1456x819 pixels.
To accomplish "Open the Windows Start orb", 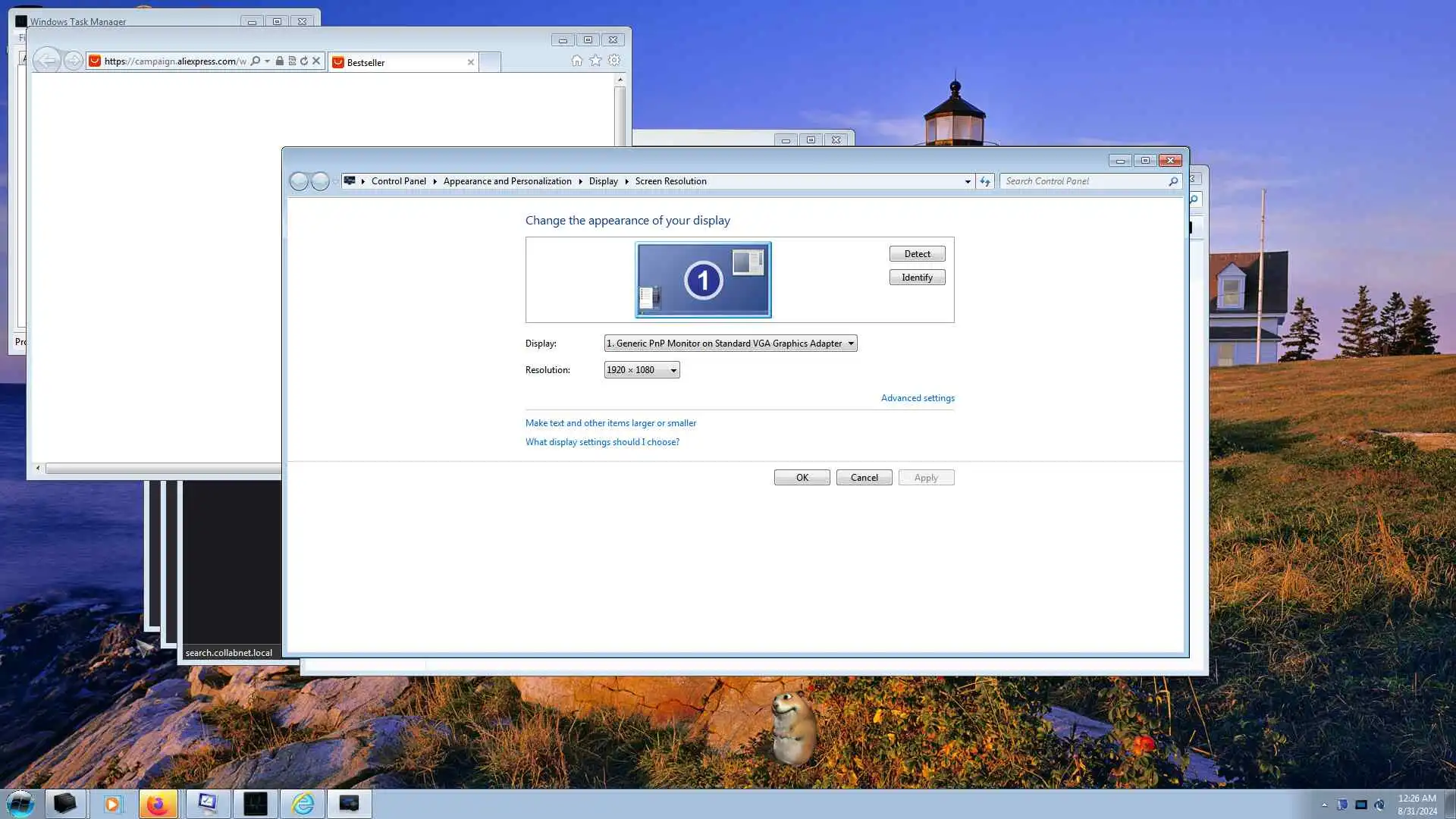I will coord(20,804).
